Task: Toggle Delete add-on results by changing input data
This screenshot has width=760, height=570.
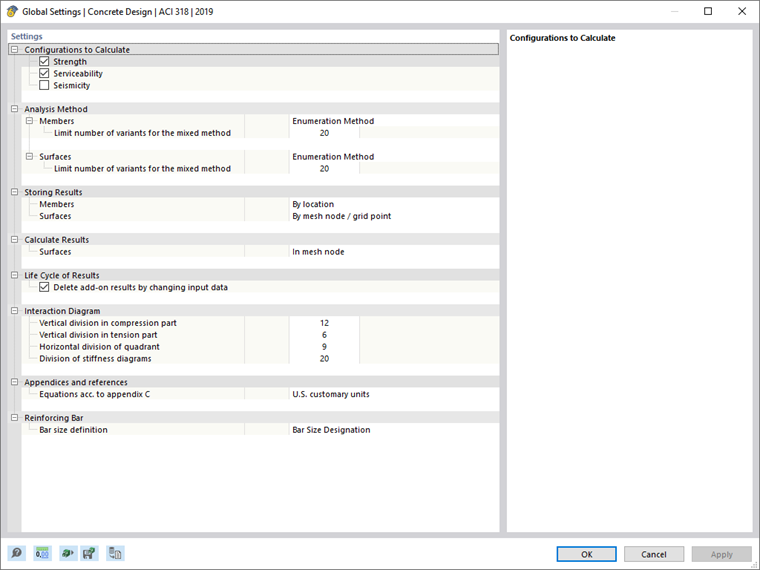Action: point(44,287)
